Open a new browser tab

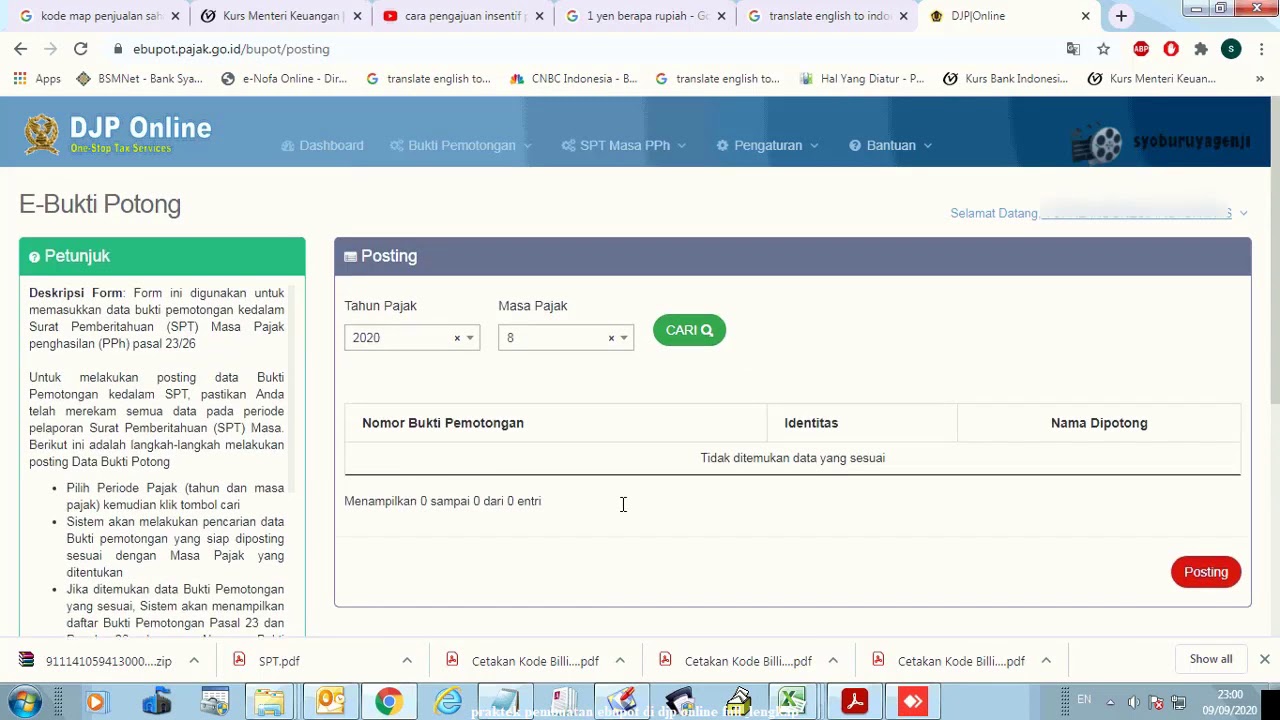click(x=1121, y=16)
